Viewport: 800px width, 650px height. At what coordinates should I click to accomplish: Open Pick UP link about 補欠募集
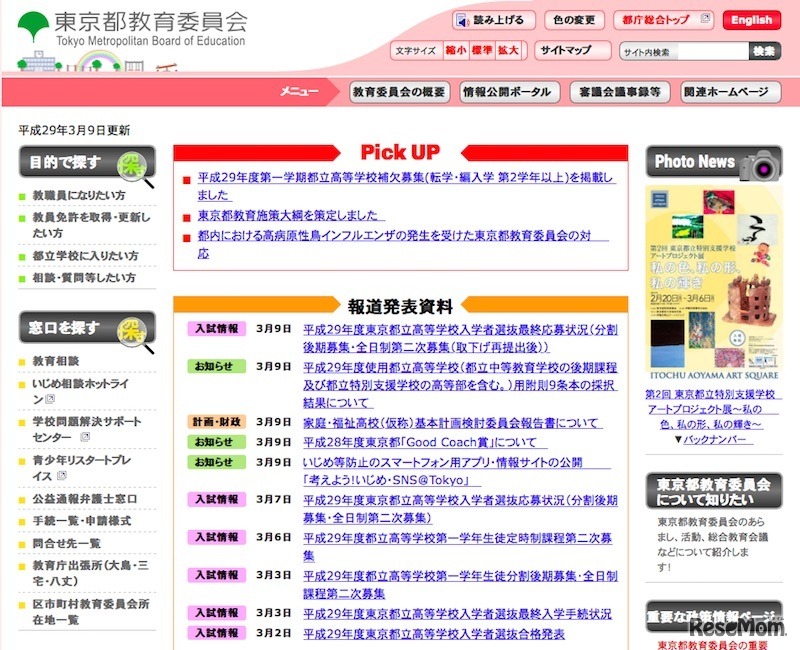tap(406, 186)
